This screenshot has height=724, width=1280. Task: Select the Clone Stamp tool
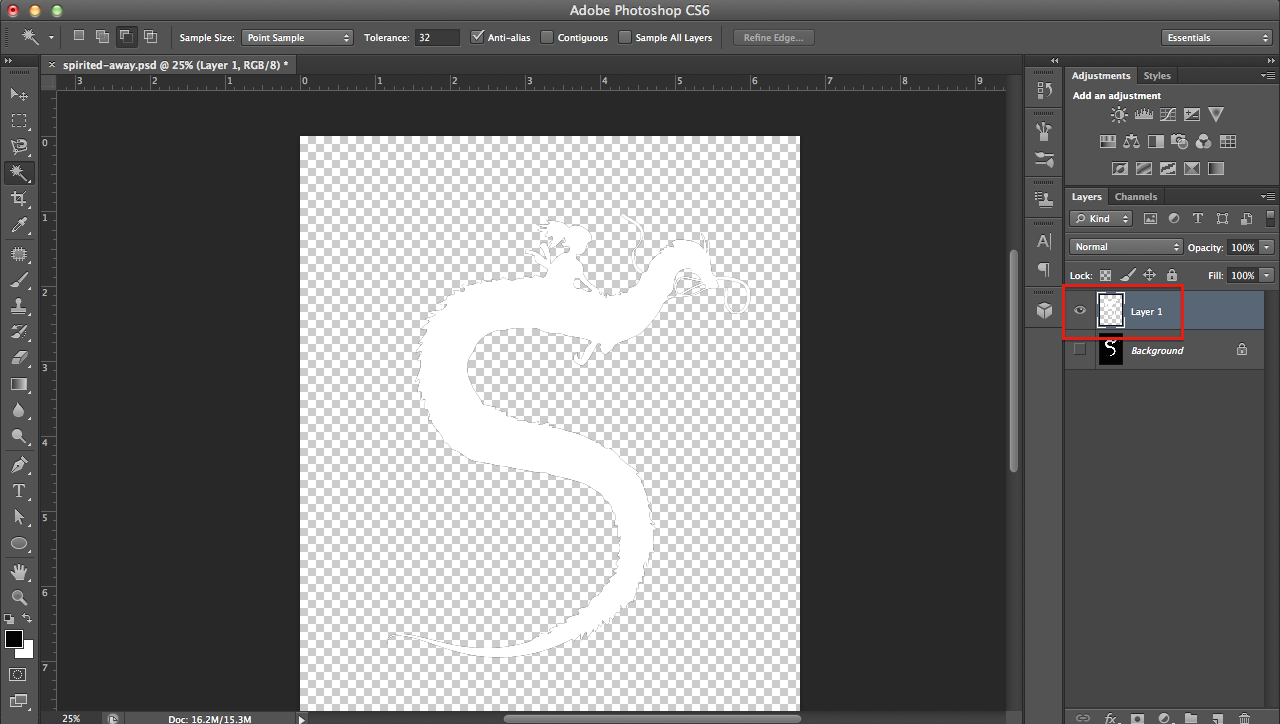coord(19,306)
